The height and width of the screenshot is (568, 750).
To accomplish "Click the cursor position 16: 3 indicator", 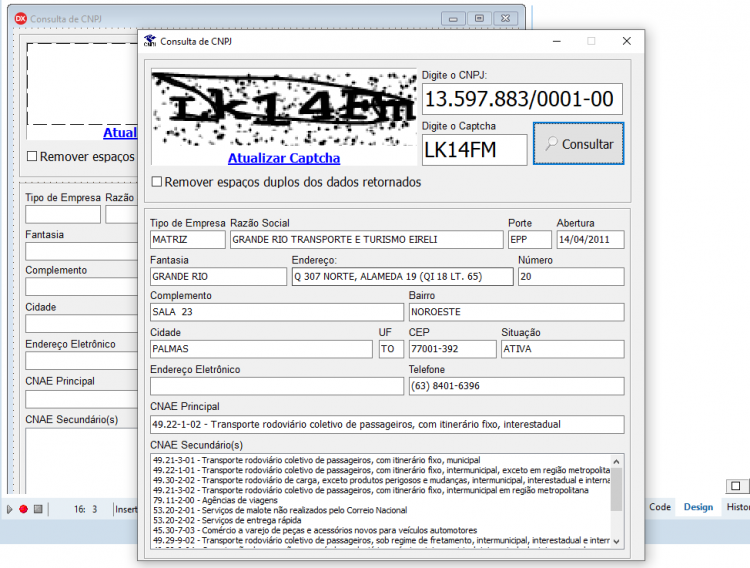I will pyautogui.click(x=85, y=509).
